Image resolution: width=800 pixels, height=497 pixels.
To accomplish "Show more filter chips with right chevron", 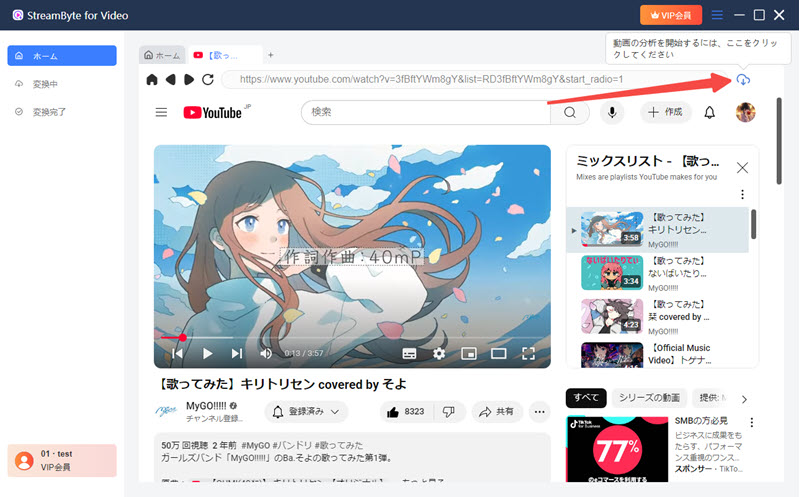I will point(744,399).
